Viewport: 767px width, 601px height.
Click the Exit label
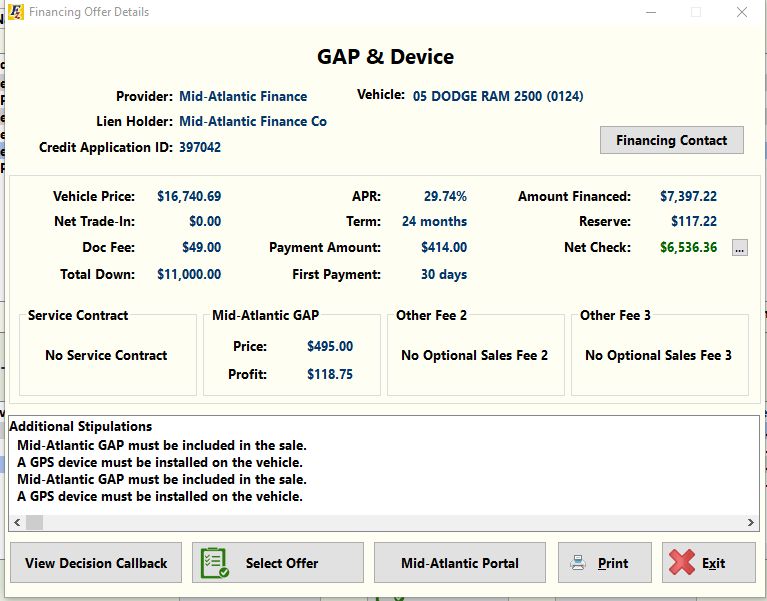pos(713,563)
